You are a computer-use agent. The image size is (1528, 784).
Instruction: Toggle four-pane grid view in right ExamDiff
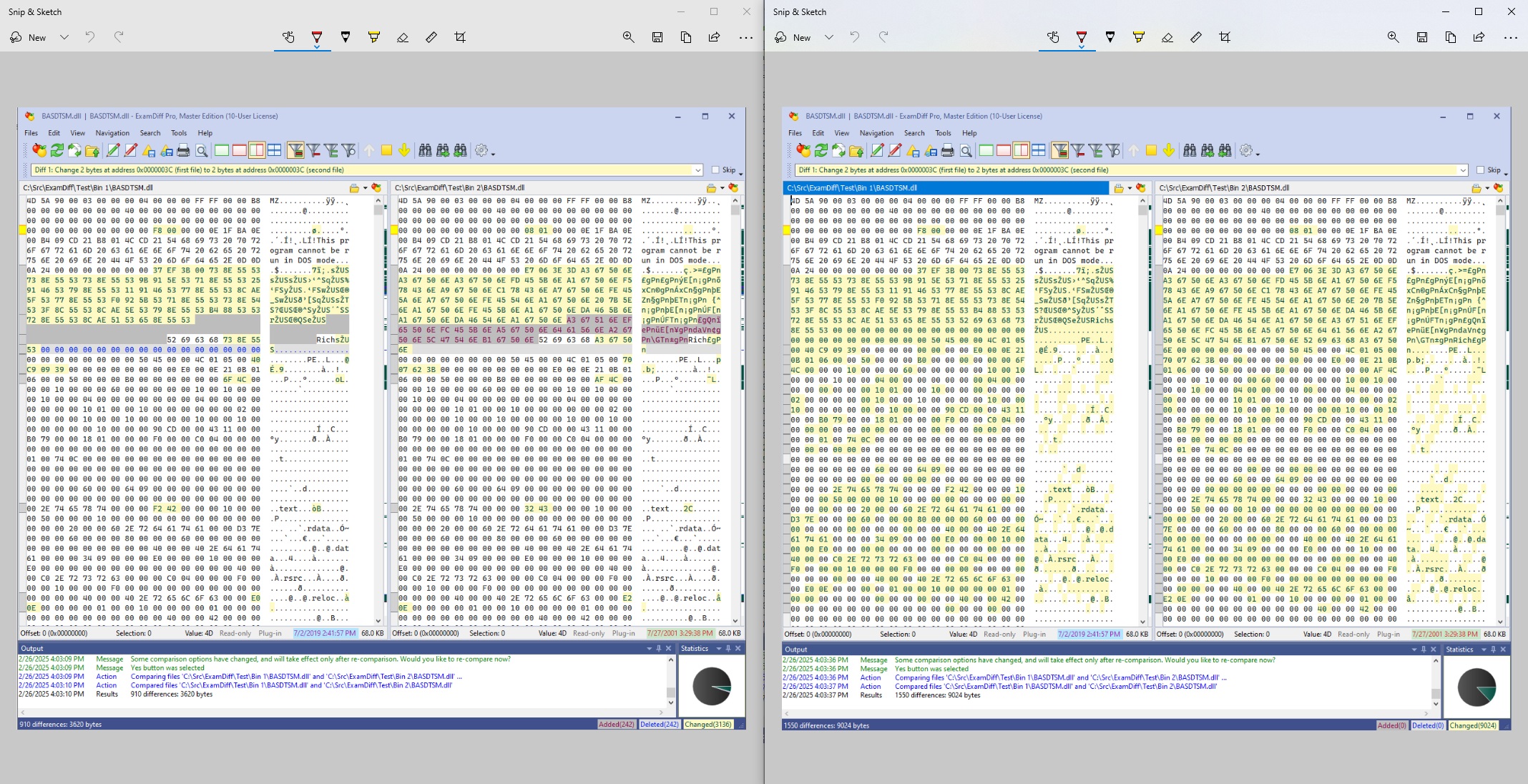point(1039,150)
